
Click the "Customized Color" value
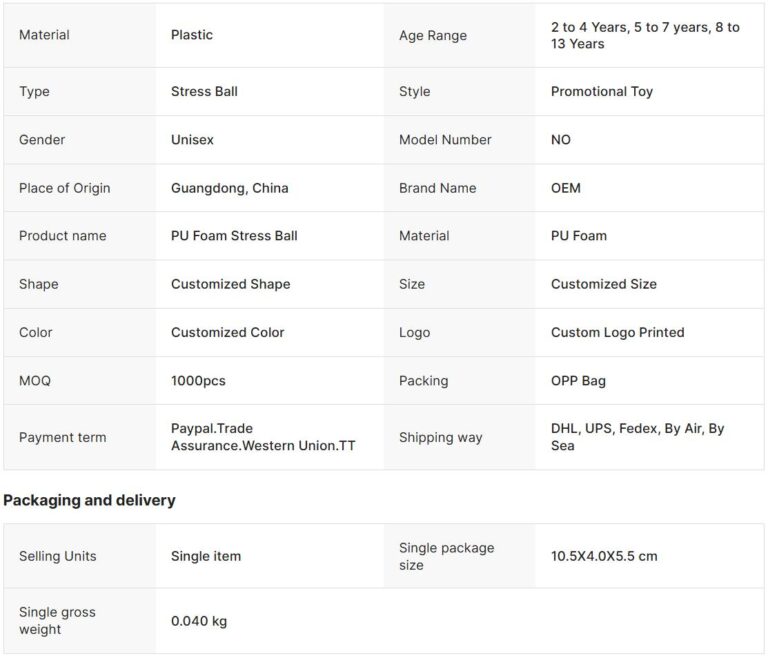click(227, 332)
